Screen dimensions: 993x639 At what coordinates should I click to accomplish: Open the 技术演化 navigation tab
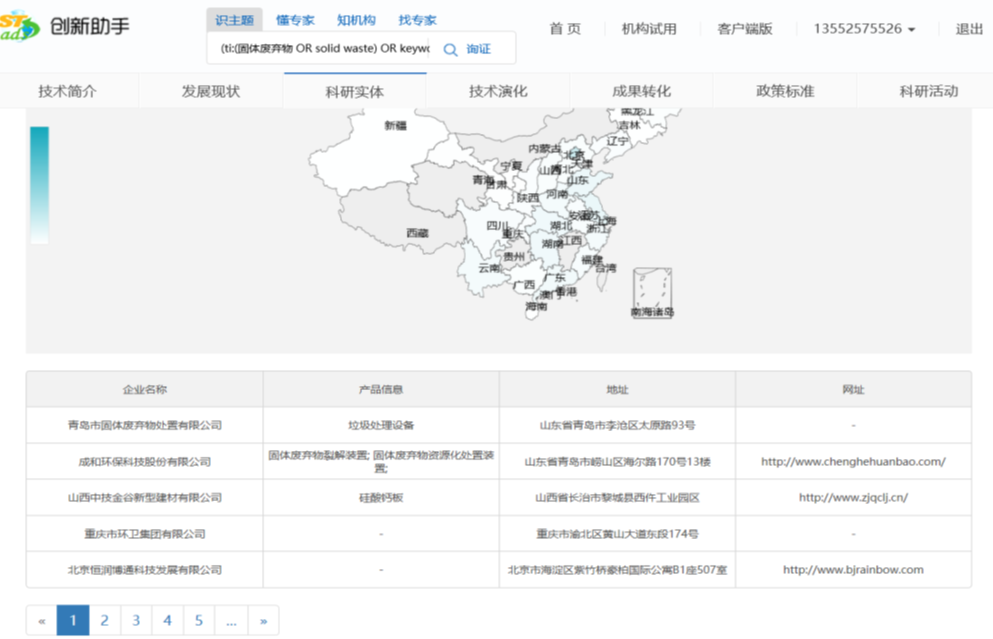[498, 91]
